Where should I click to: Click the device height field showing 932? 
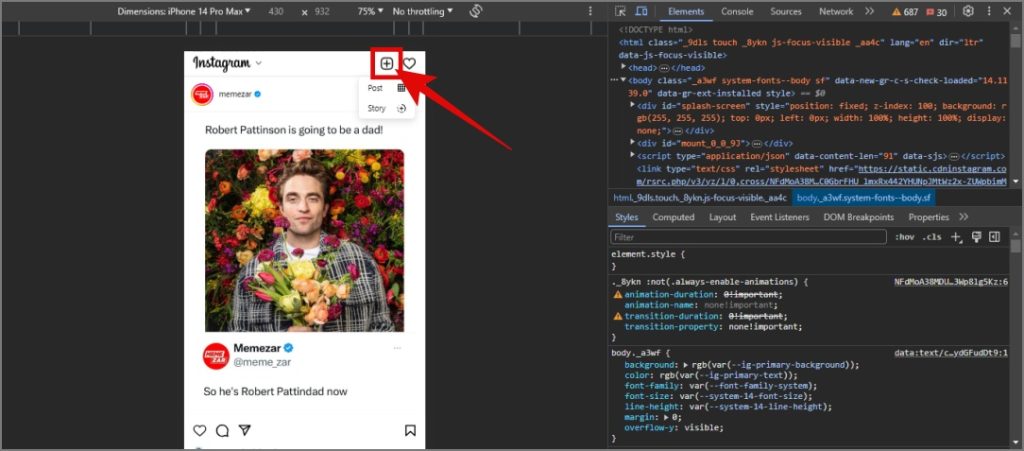tap(322, 11)
